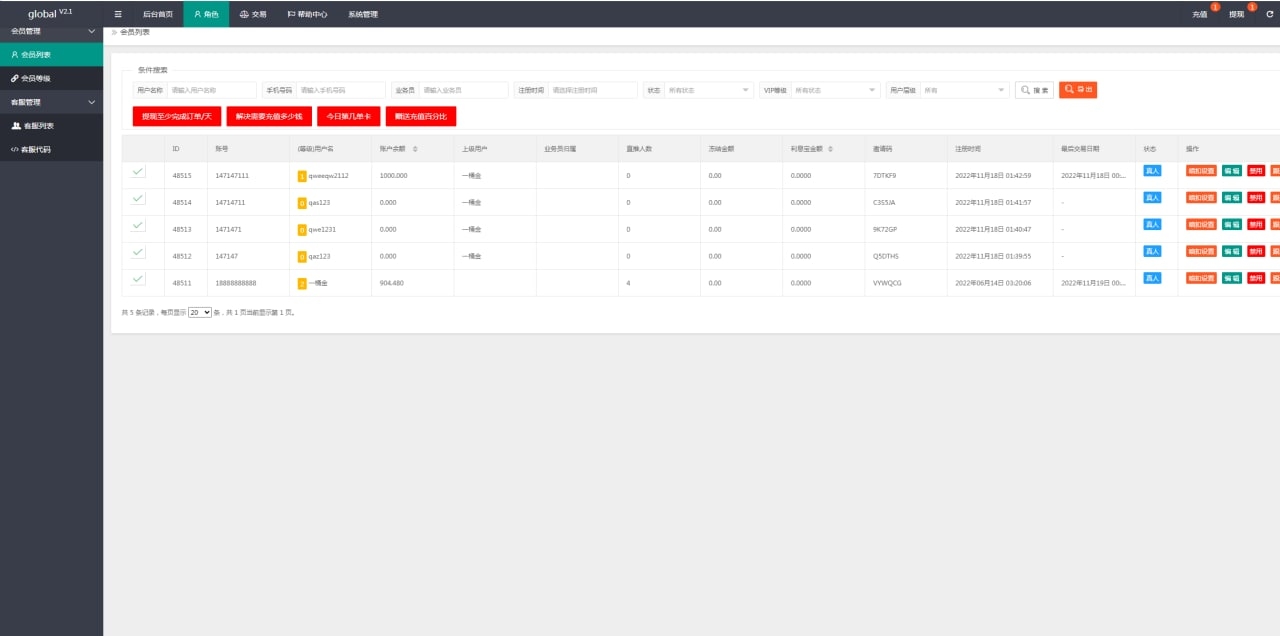Viewport: 1280px width, 636px height.
Task: Click the hamburger menu toggle icon
Action: click(118, 14)
